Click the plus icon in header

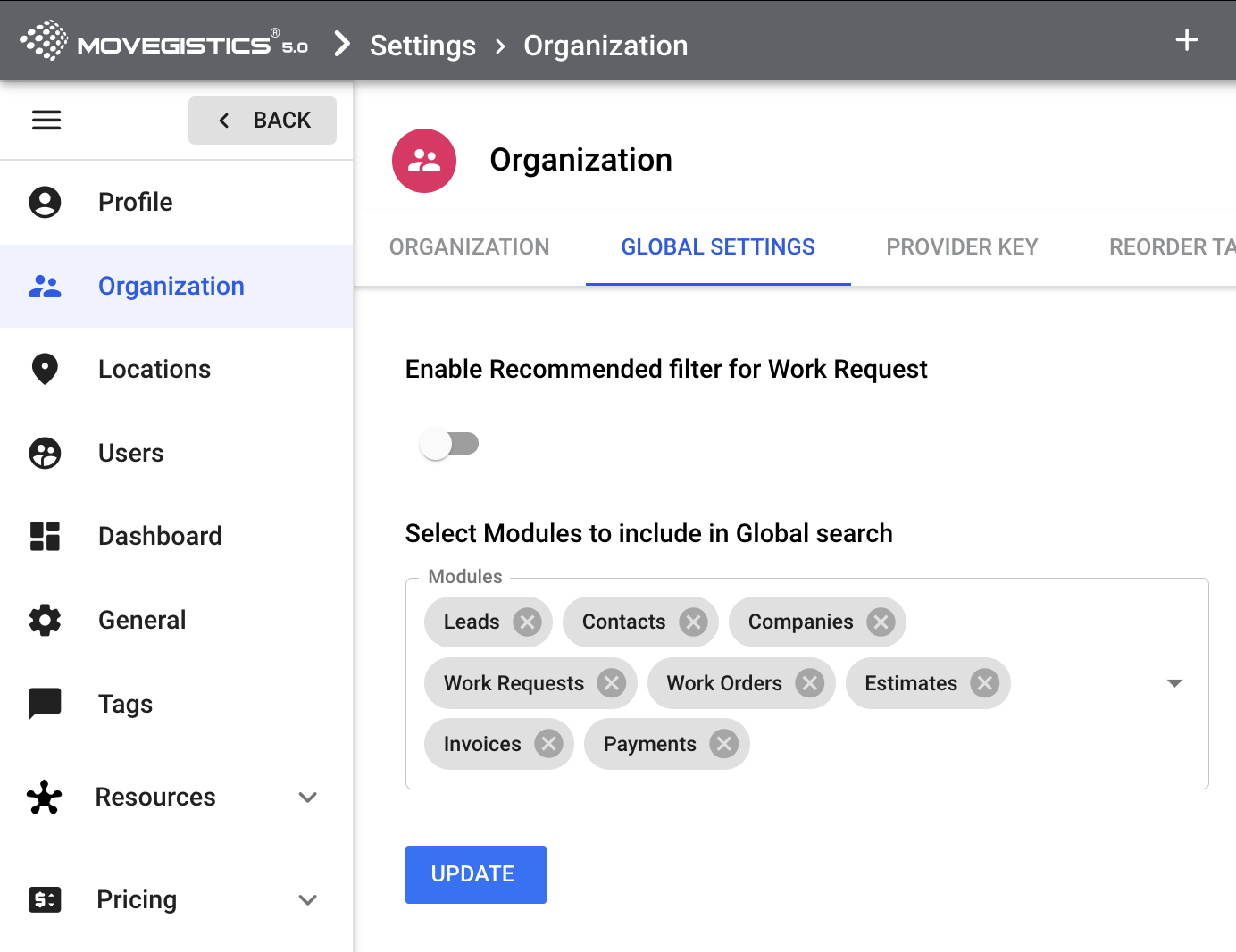click(x=1186, y=40)
